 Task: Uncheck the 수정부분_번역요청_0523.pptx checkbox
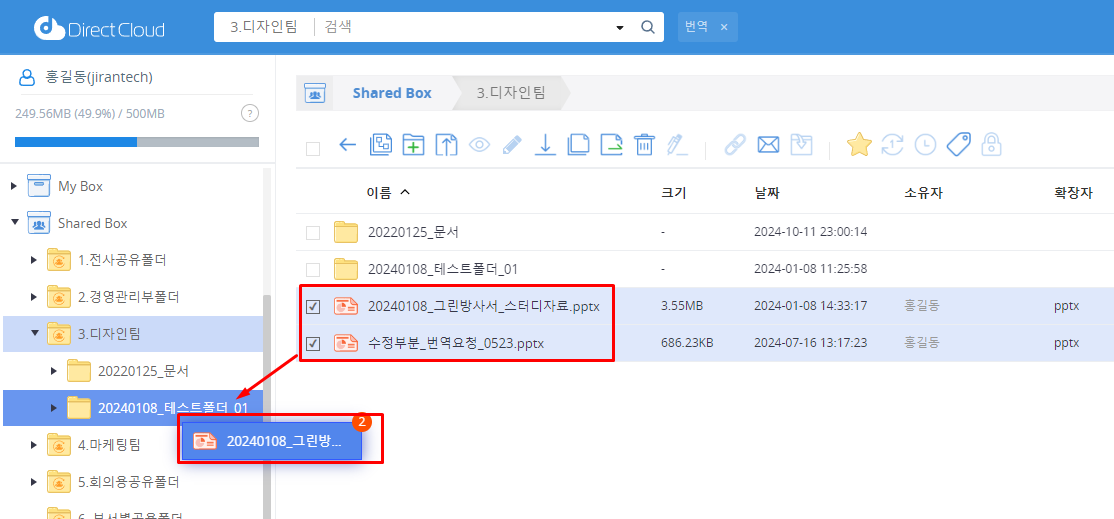(x=313, y=343)
